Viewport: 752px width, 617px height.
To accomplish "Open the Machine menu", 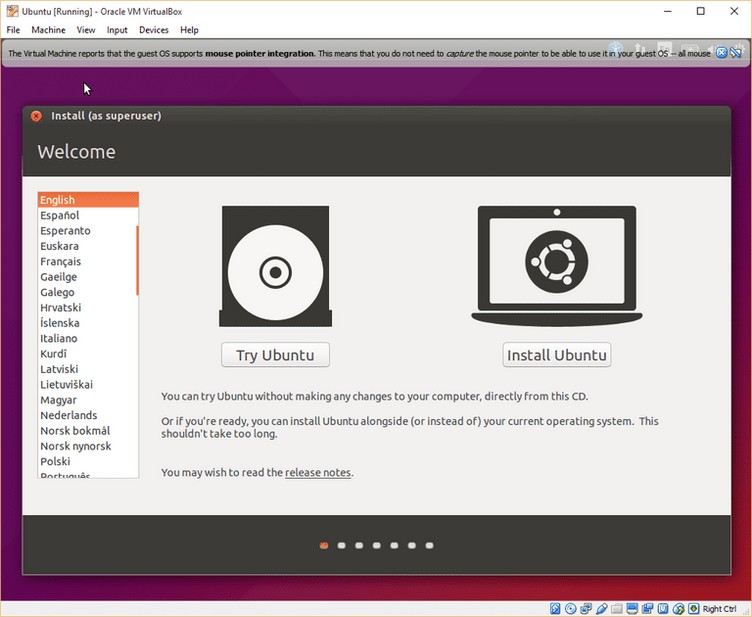I will pos(48,30).
